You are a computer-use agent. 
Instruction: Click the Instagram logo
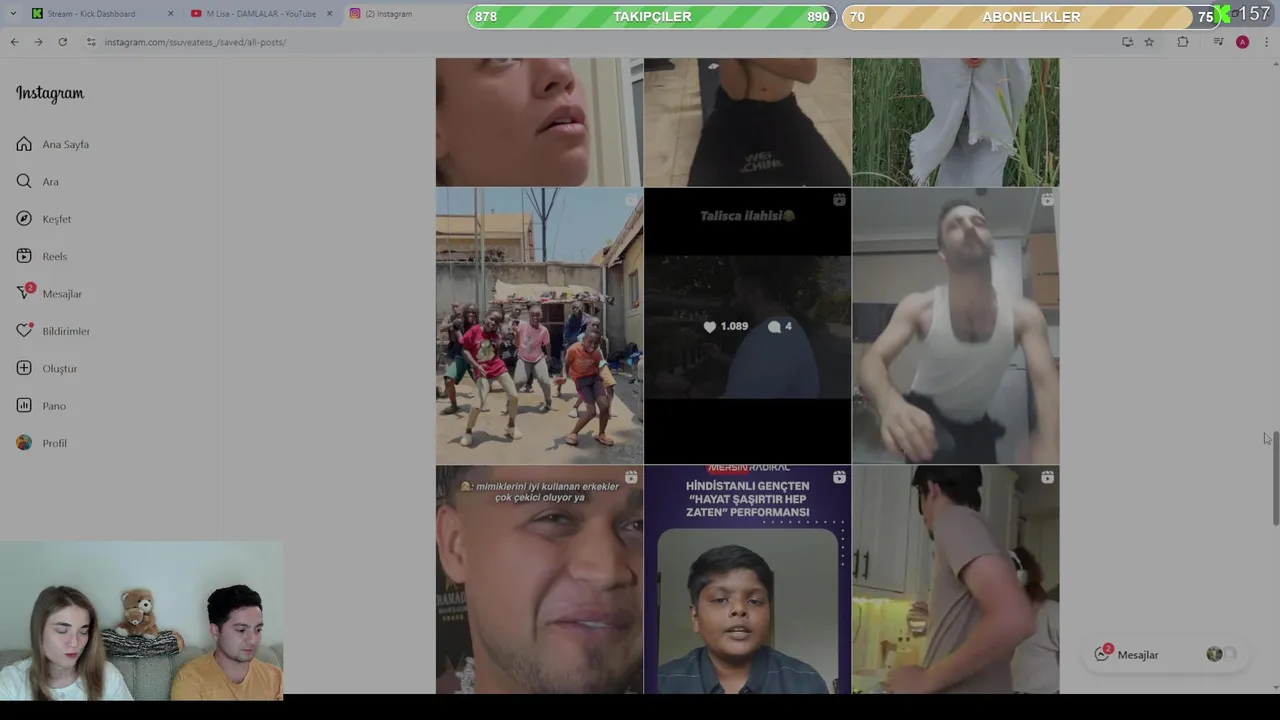click(50, 93)
